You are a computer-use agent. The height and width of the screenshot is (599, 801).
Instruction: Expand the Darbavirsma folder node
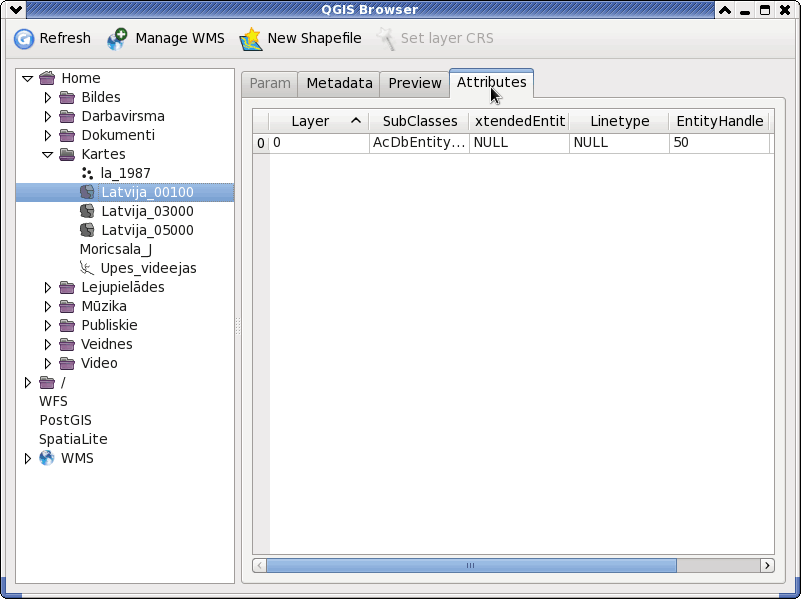point(48,116)
